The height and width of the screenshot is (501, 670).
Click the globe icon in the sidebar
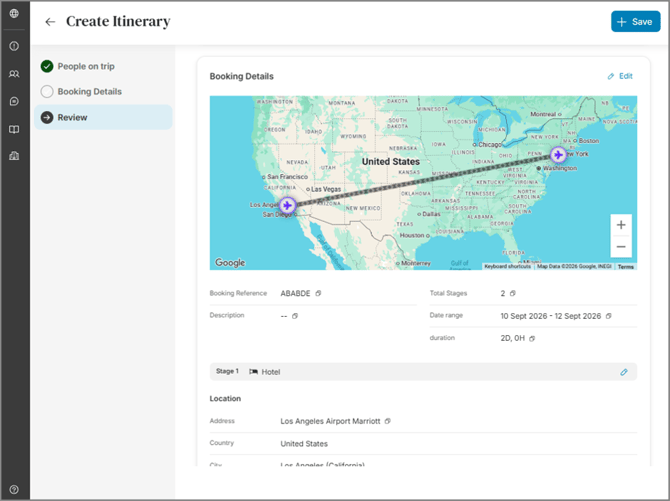click(14, 13)
